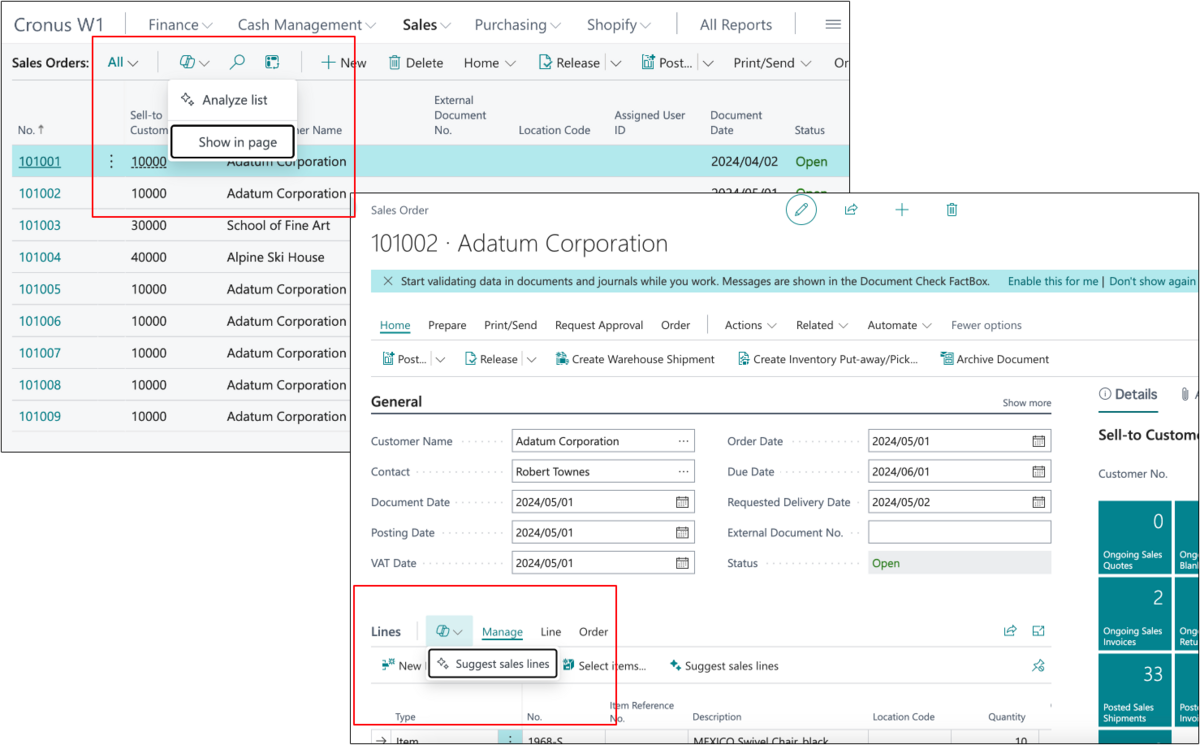
Task: Expand the Shopify menu
Action: coord(618,24)
